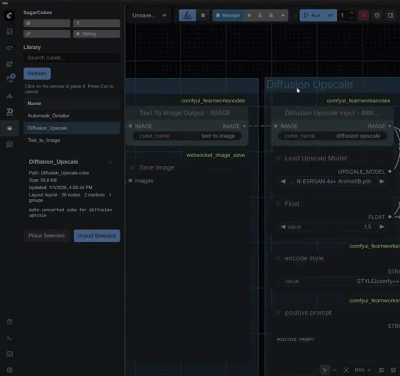Click the Name column header in the library list

(x=34, y=103)
